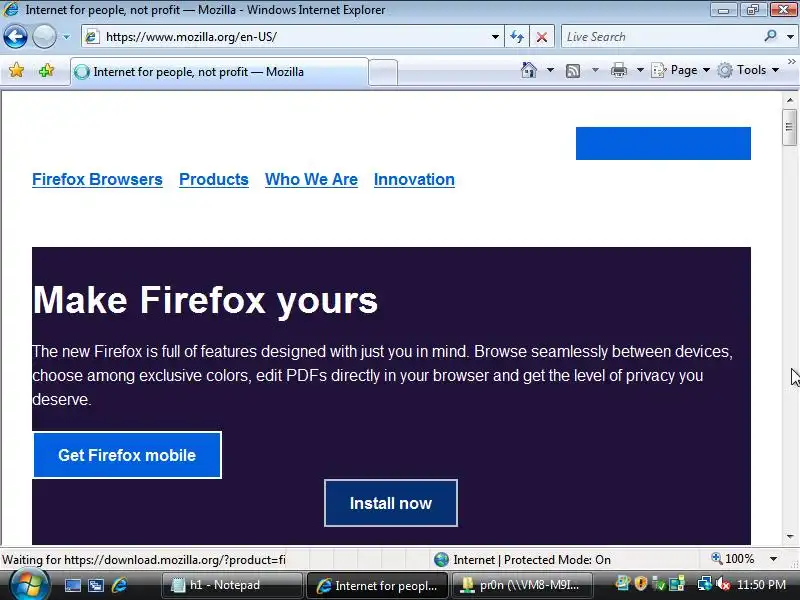Click the disabled Forward navigation button
This screenshot has height=600, width=800.
[x=44, y=37]
